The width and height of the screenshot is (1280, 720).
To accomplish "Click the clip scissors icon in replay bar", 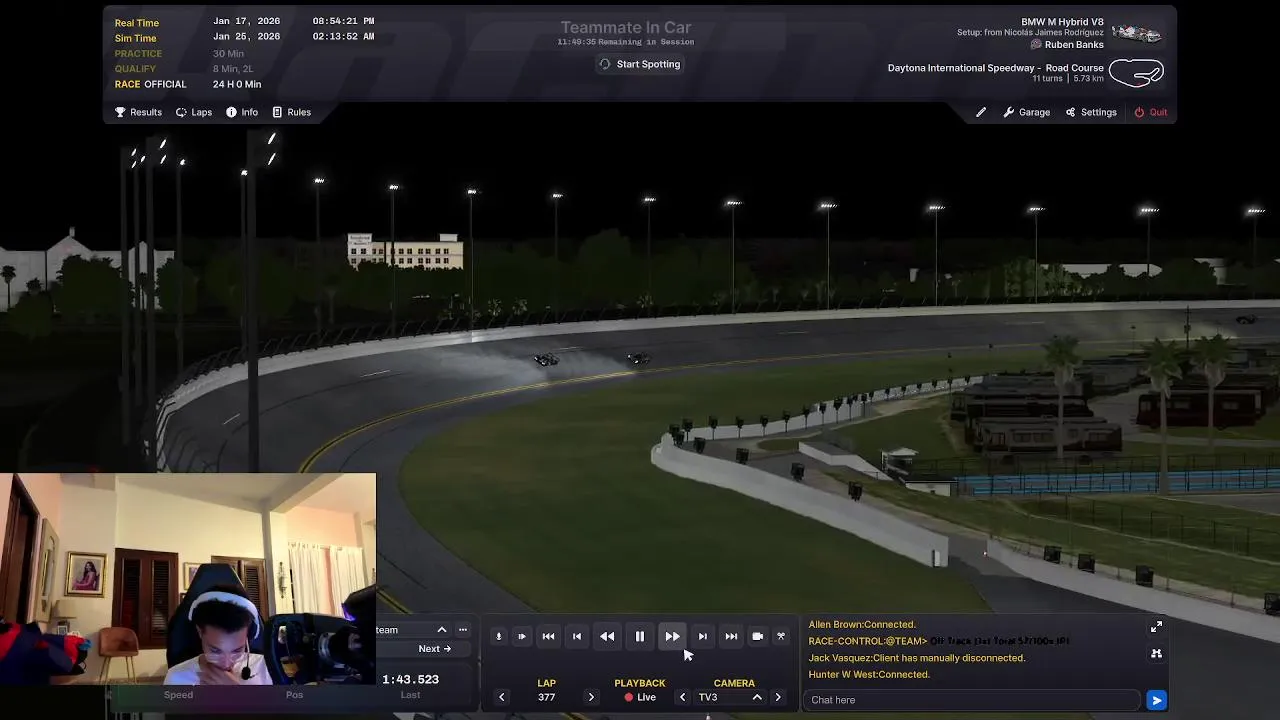I will (x=781, y=636).
